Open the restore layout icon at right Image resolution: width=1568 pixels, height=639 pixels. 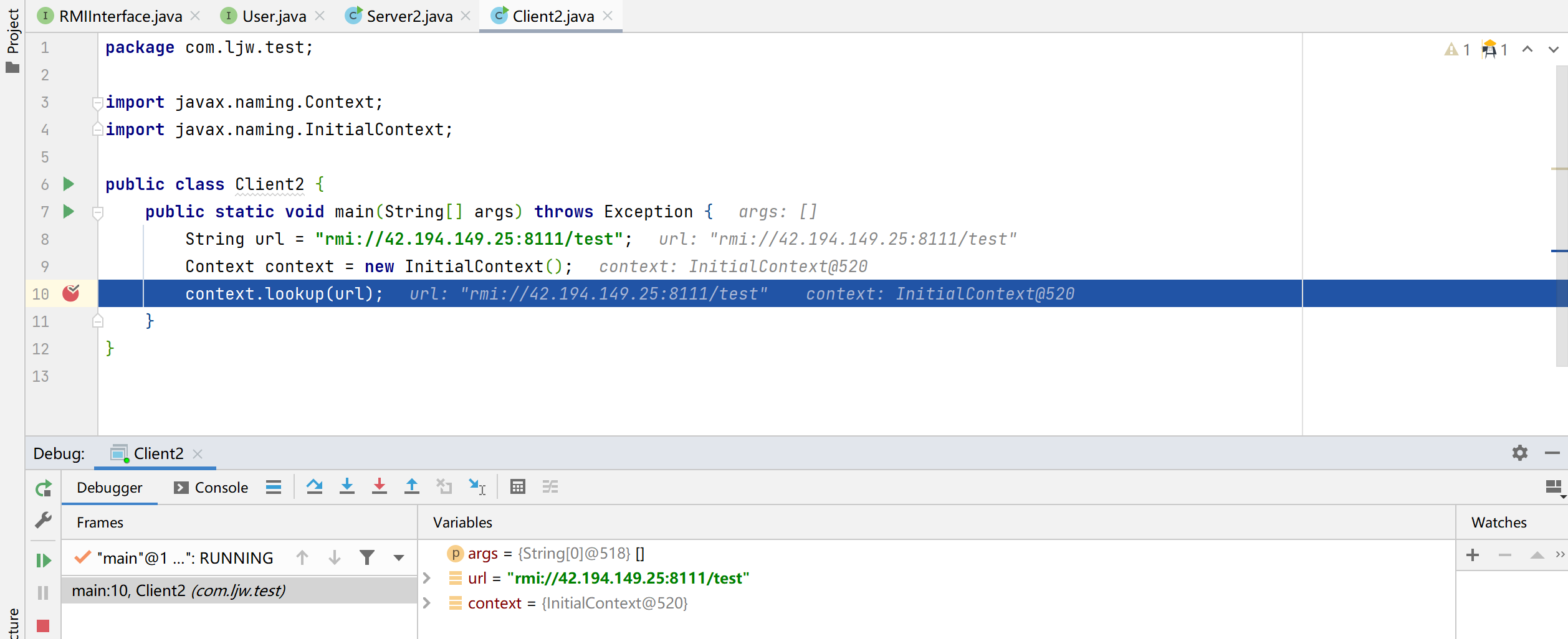point(1556,488)
